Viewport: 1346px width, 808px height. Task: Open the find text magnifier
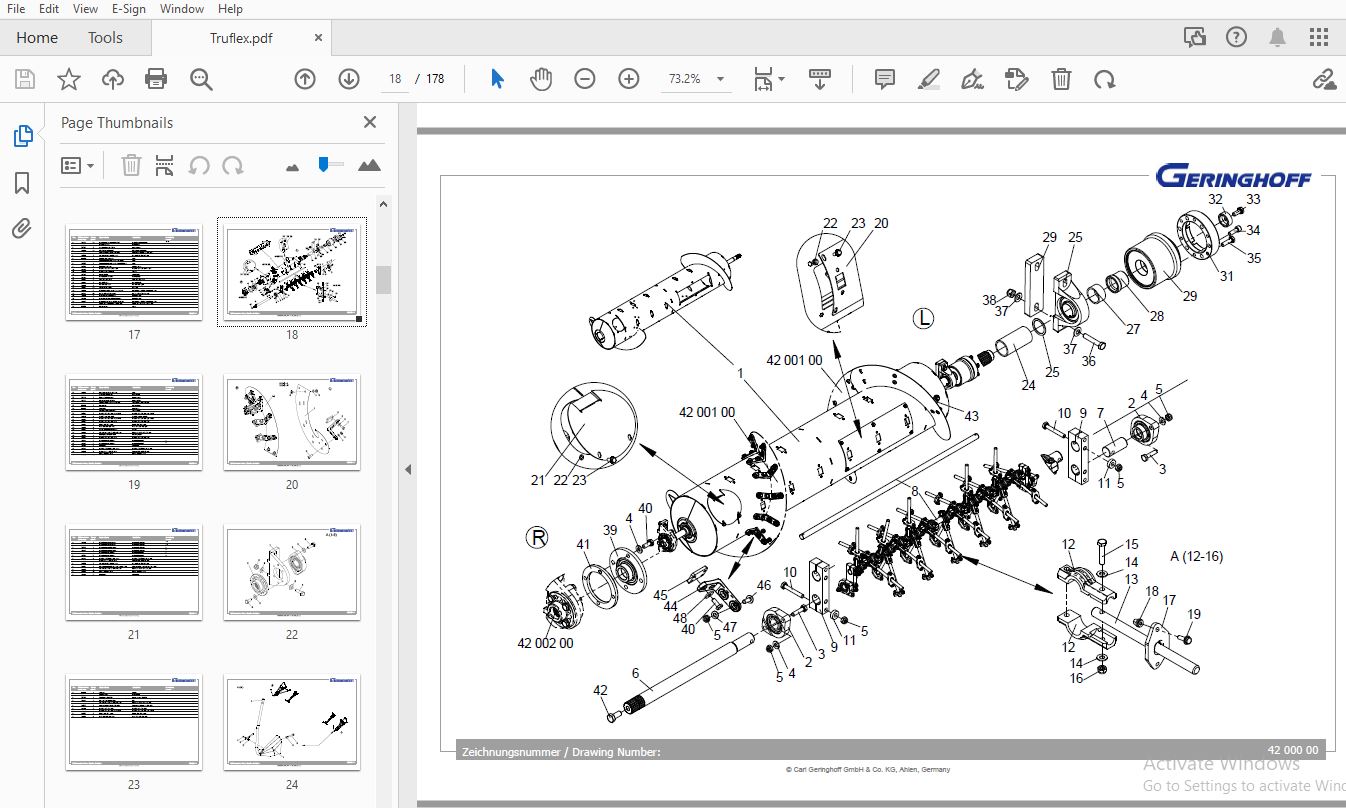coord(202,79)
